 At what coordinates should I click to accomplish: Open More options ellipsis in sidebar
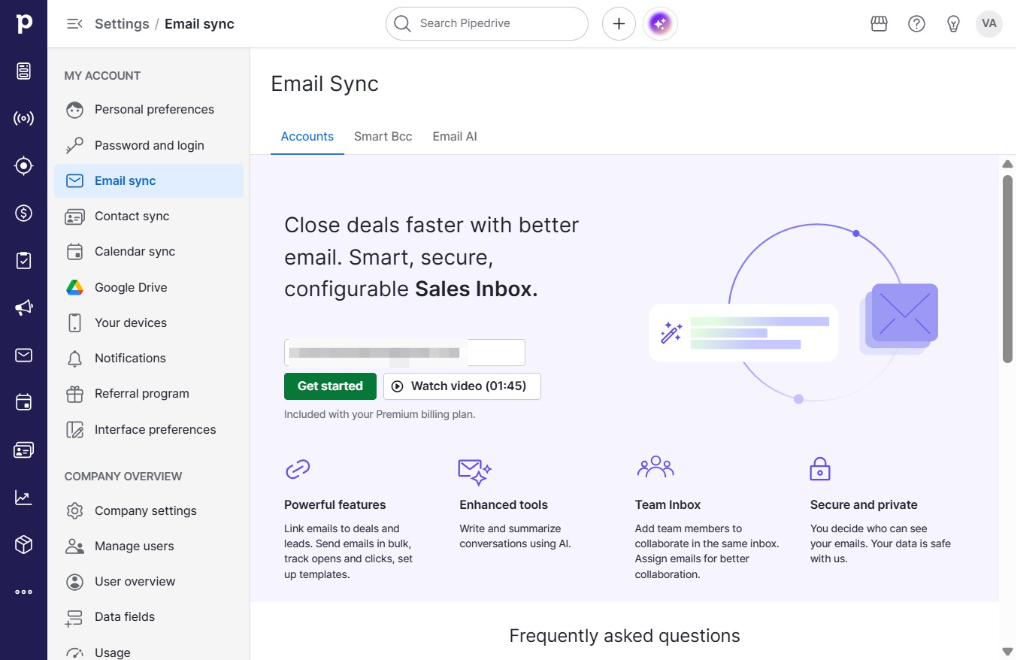pyautogui.click(x=23, y=592)
